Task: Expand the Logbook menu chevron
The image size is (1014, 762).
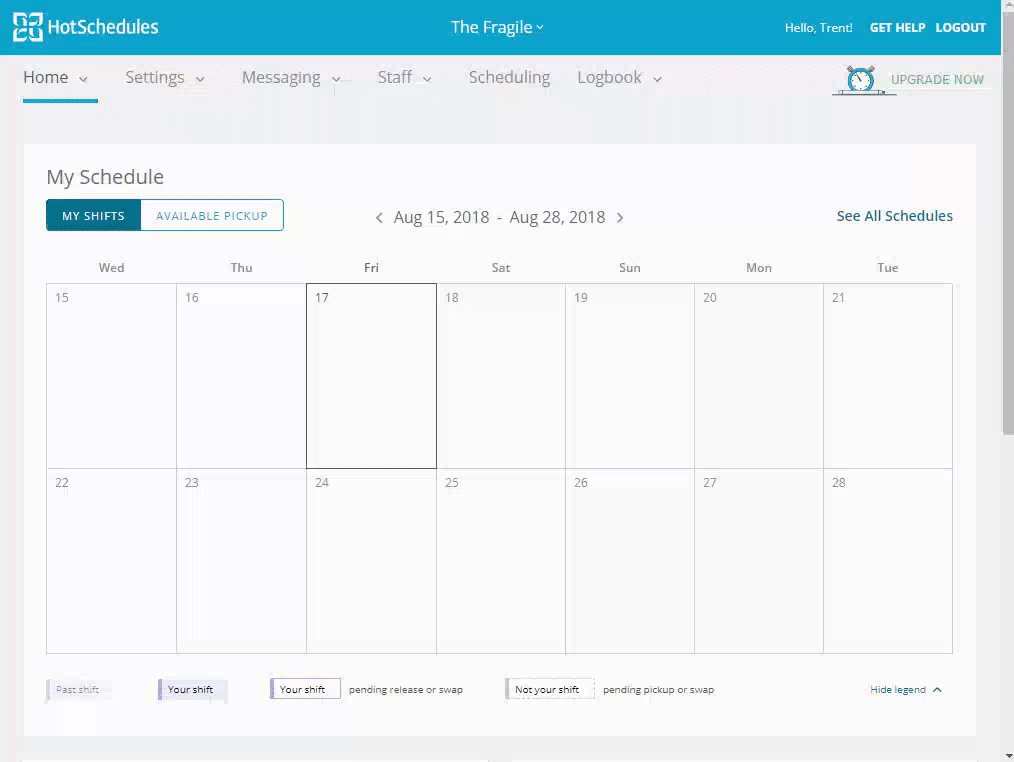Action: click(x=657, y=80)
